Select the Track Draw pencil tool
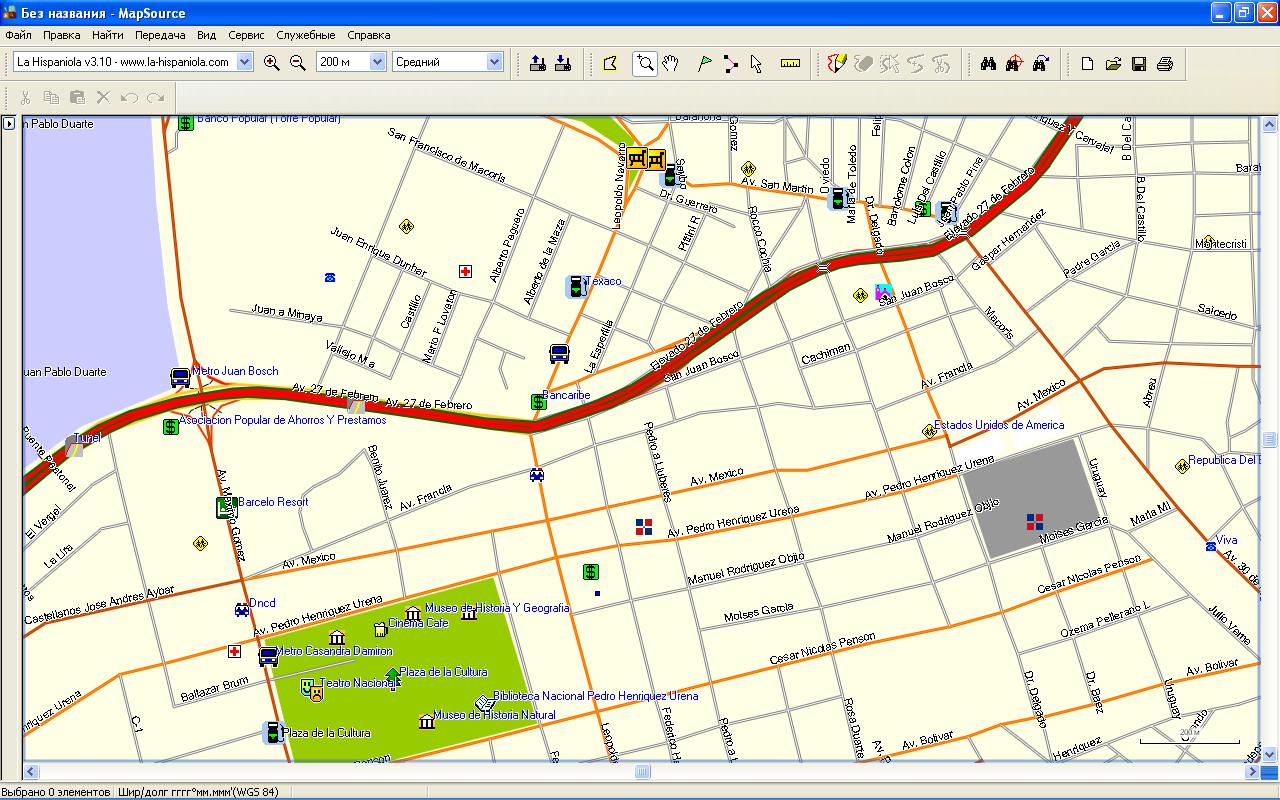The width and height of the screenshot is (1280, 800). [x=837, y=64]
